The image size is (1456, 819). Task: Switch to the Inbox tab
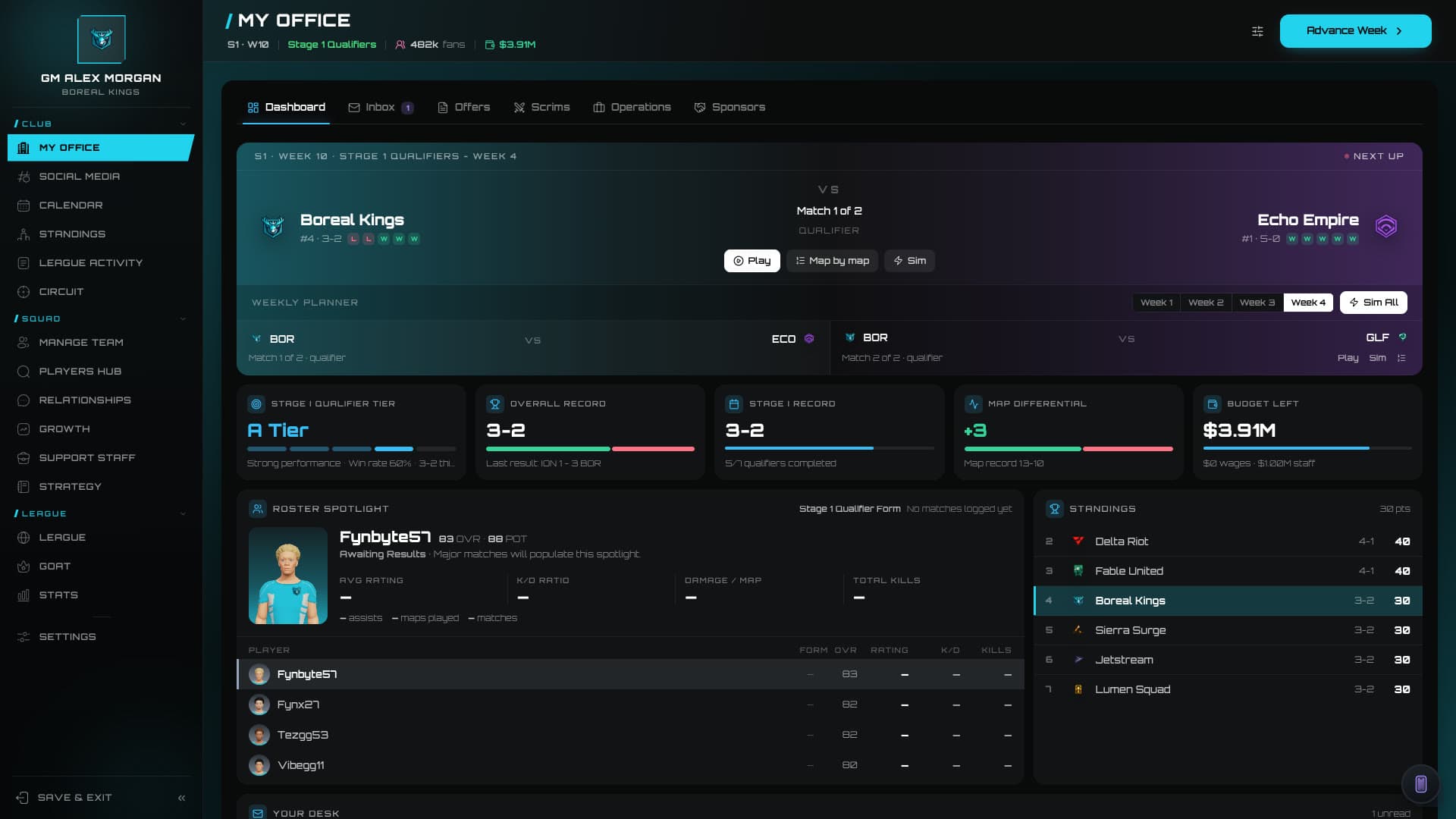(381, 108)
